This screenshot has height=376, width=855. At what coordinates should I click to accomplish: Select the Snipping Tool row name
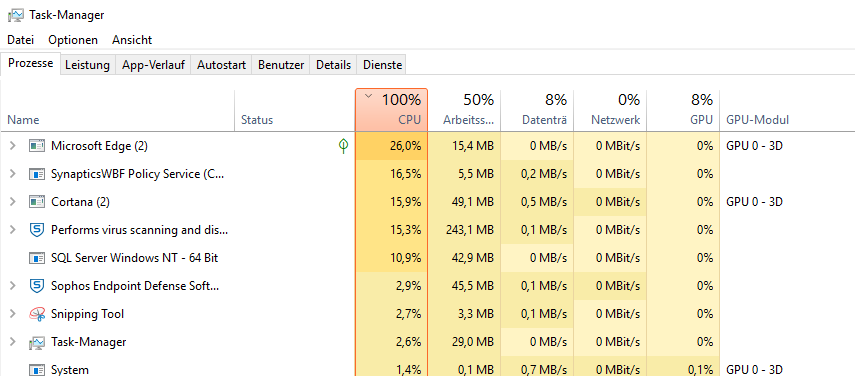tap(87, 314)
